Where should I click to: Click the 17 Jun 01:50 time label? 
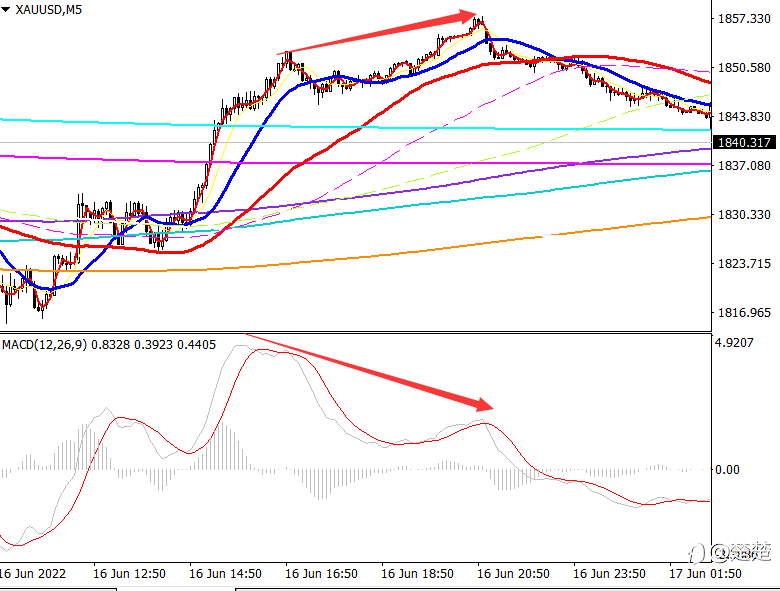[x=705, y=575]
